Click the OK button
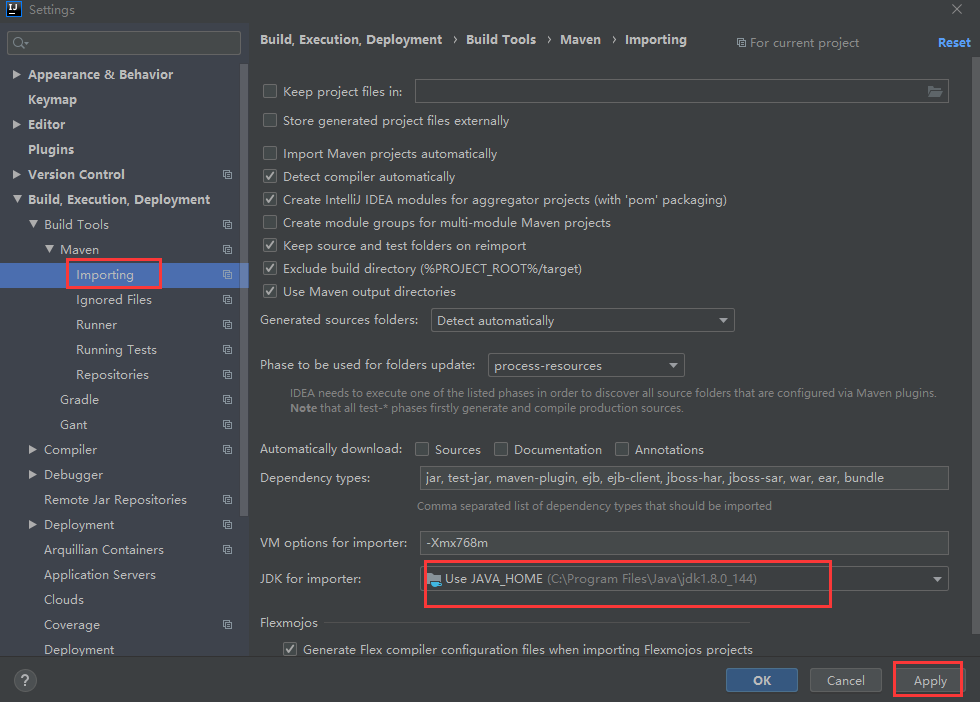The image size is (980, 702). pos(762,680)
